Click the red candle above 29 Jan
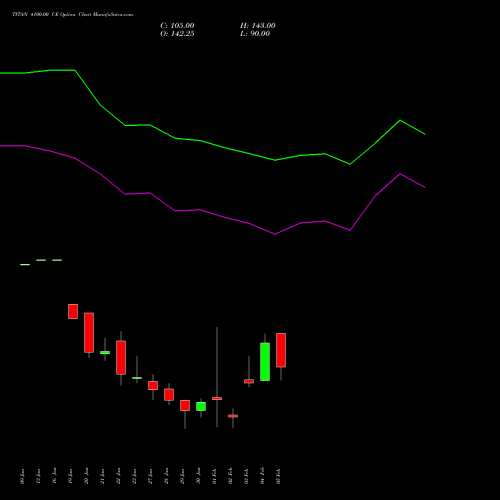Image resolution: width=500 pixels, height=500 pixels. coord(185,405)
